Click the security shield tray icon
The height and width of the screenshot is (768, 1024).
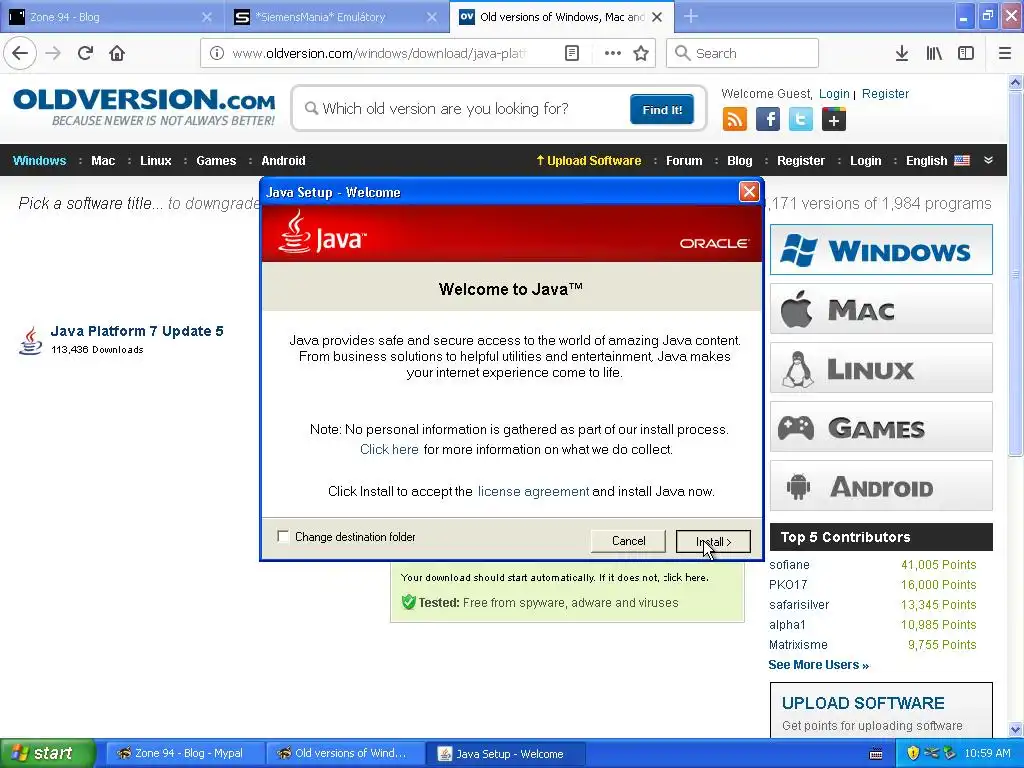coord(913,753)
